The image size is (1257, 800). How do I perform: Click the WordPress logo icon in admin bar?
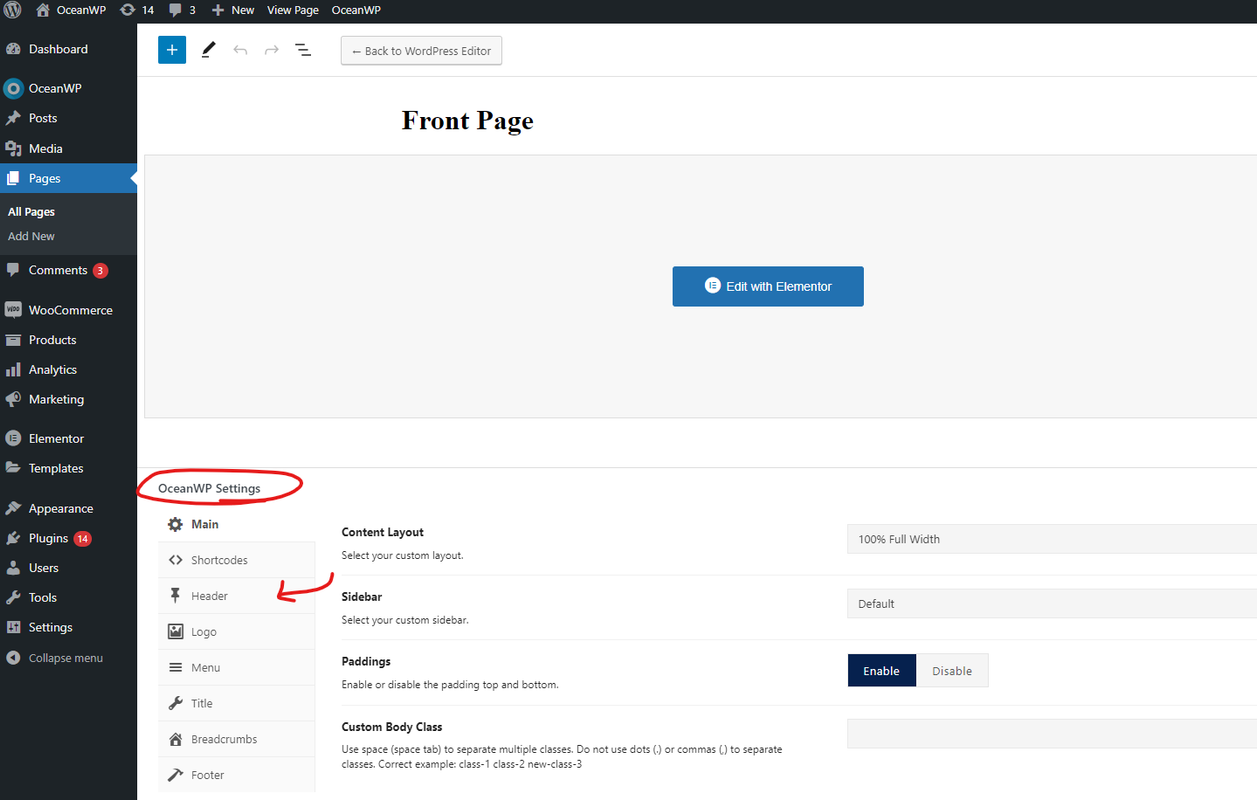tap(12, 10)
